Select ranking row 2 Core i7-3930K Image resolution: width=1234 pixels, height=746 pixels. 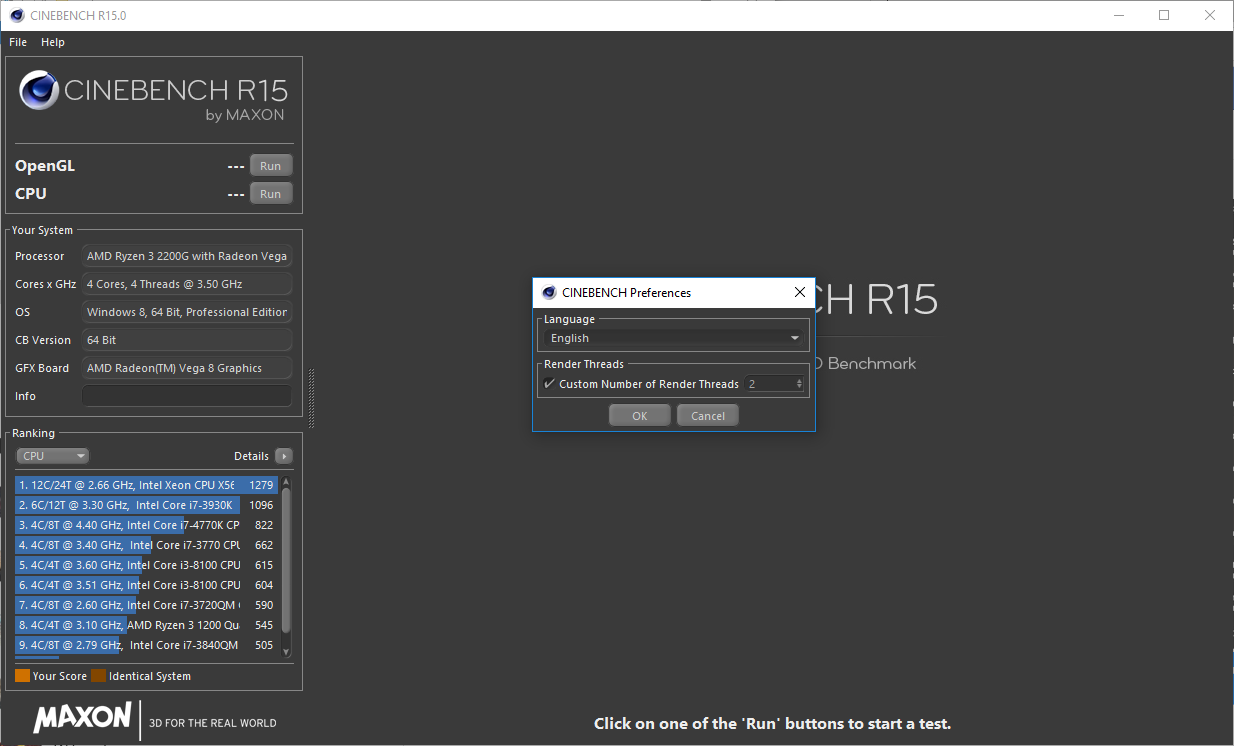pos(146,505)
